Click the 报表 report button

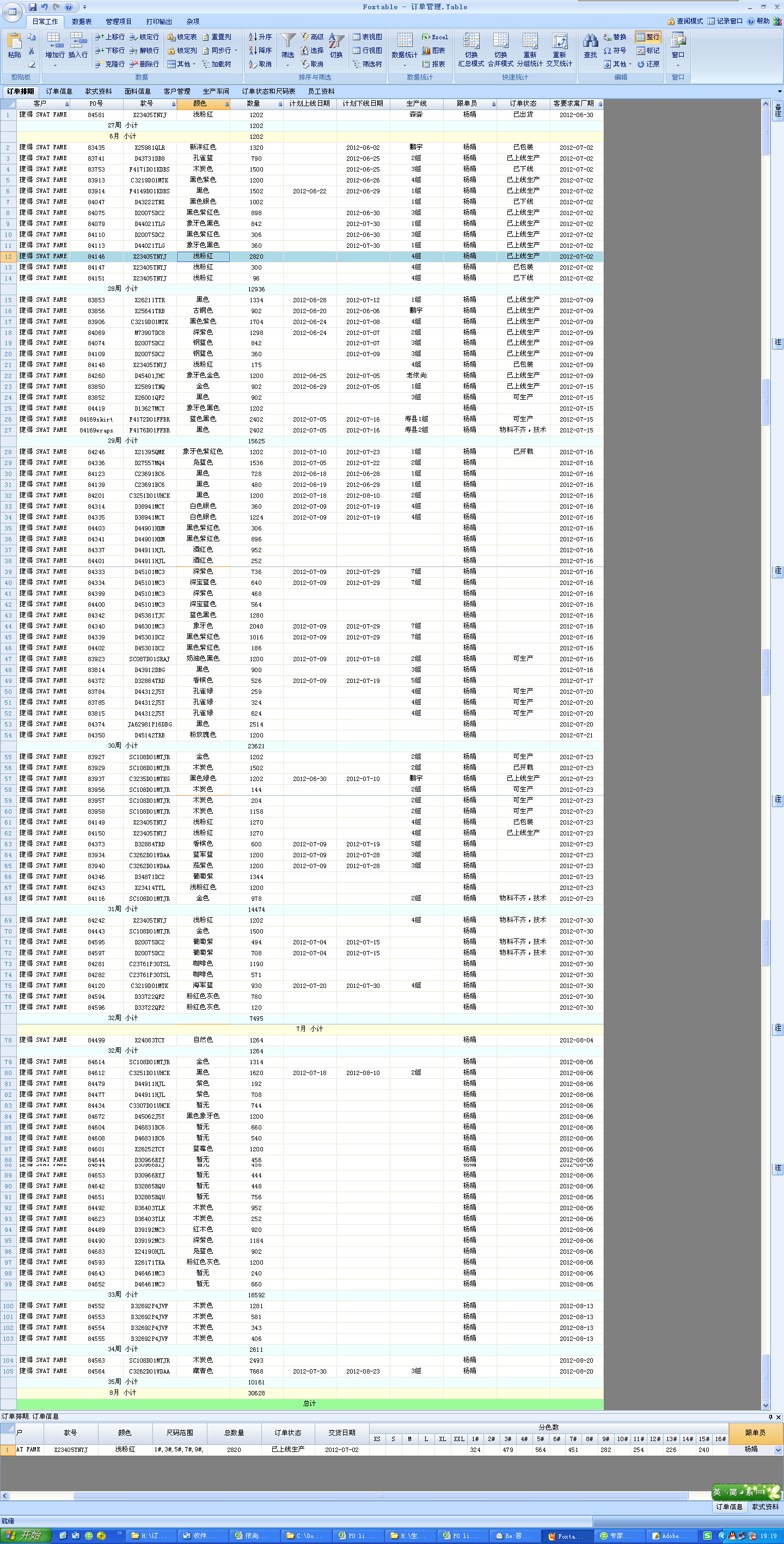pos(434,64)
